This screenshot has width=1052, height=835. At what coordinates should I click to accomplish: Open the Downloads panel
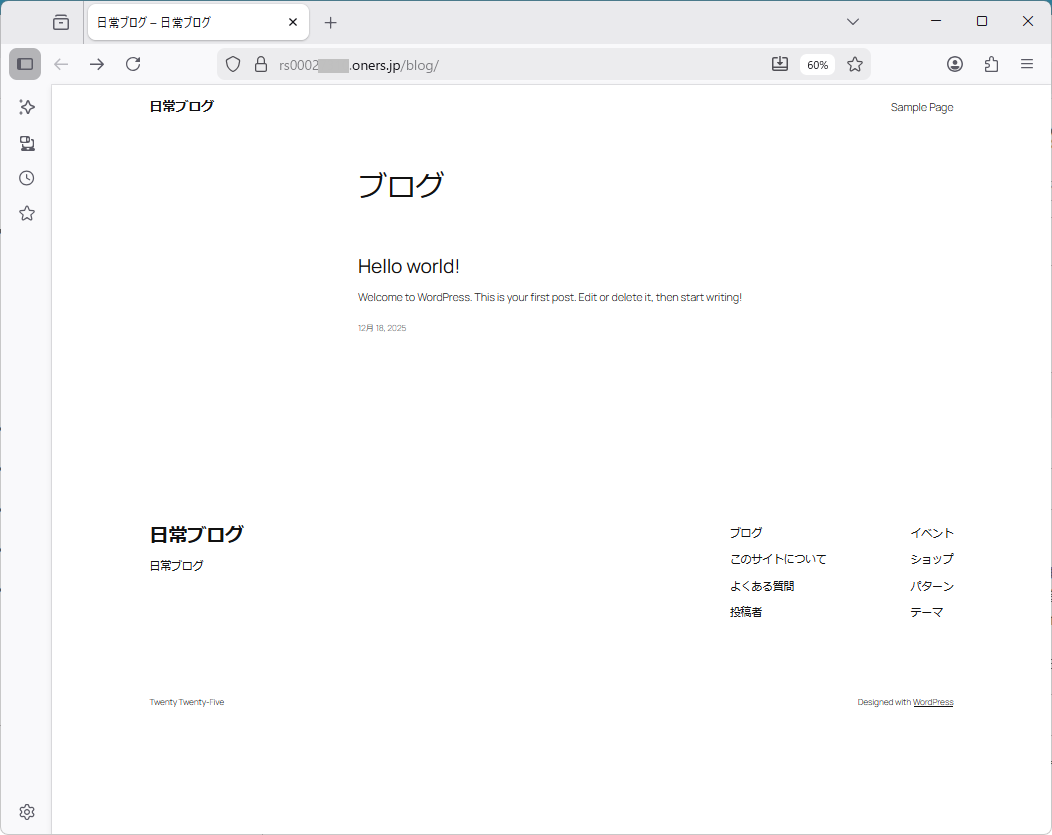point(780,63)
